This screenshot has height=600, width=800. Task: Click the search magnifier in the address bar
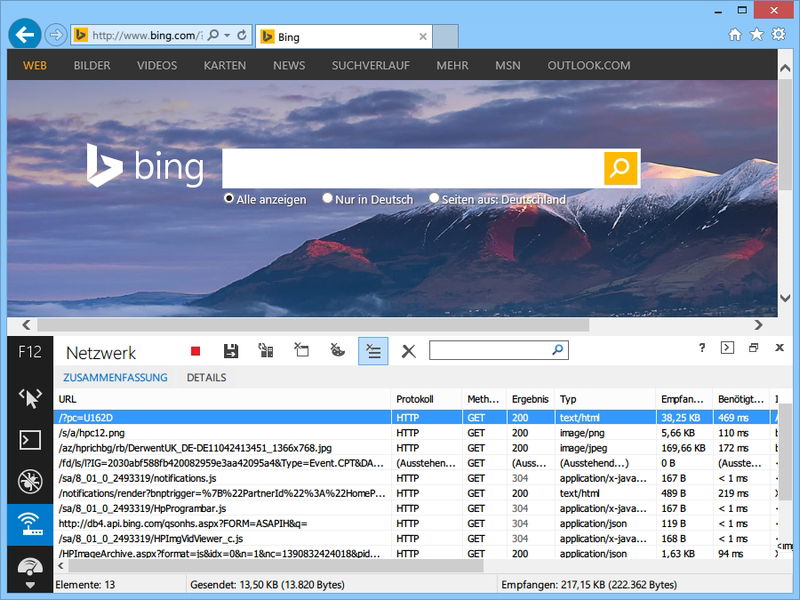click(x=213, y=35)
